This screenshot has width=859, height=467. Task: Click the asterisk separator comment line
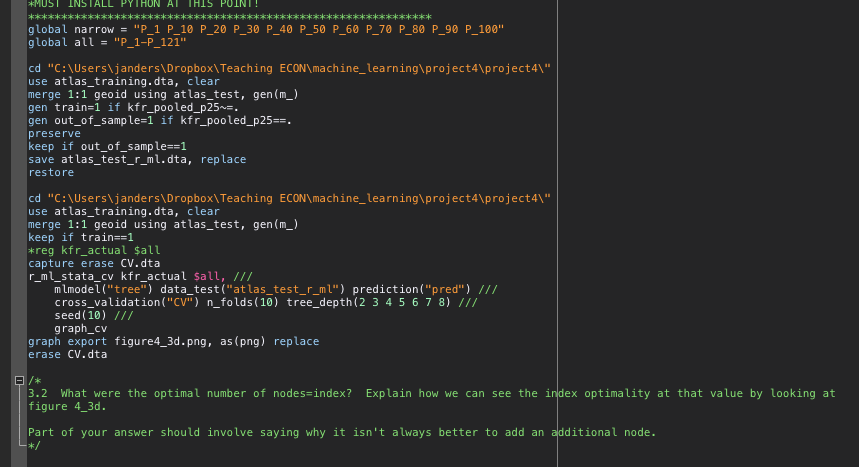pos(230,17)
